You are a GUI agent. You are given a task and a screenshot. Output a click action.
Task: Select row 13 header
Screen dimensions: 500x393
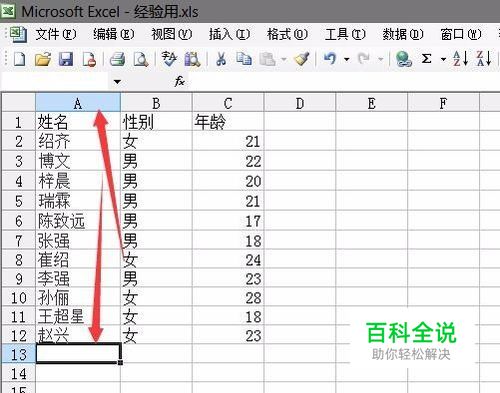point(18,354)
